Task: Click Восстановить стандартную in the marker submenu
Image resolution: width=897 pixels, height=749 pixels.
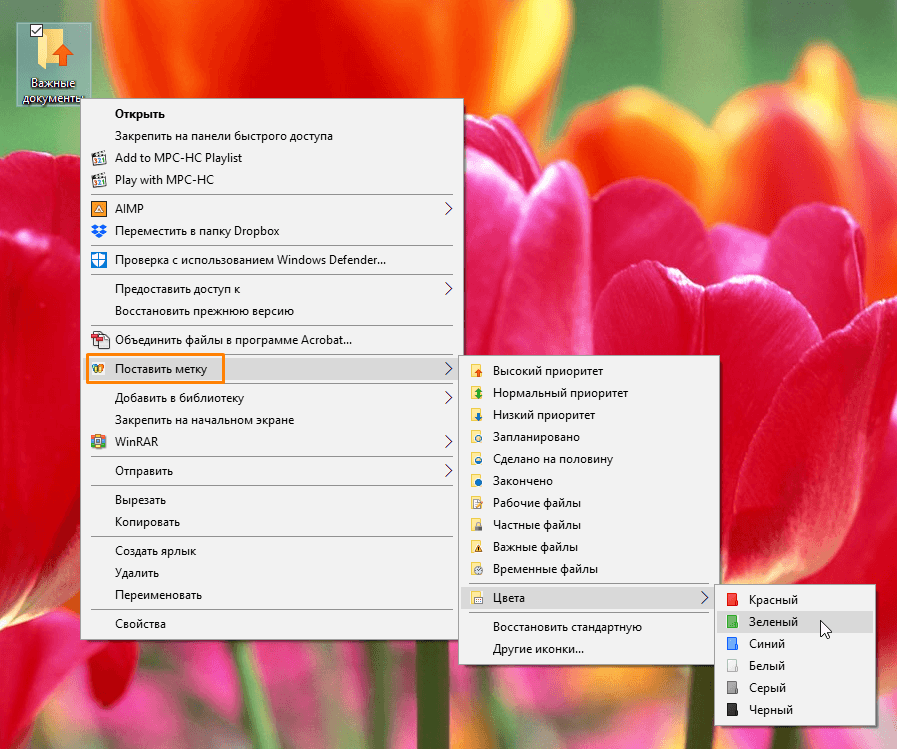Action: click(567, 627)
